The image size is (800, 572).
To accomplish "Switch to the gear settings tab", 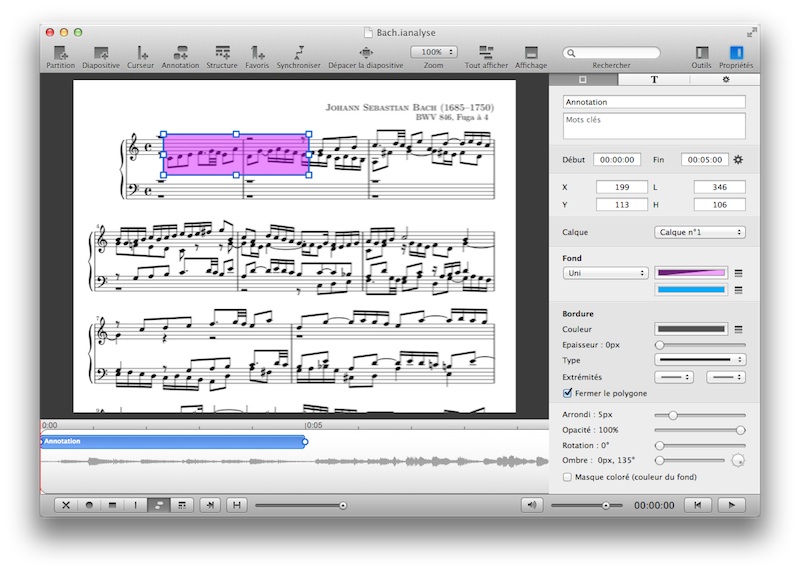I will click(x=726, y=80).
